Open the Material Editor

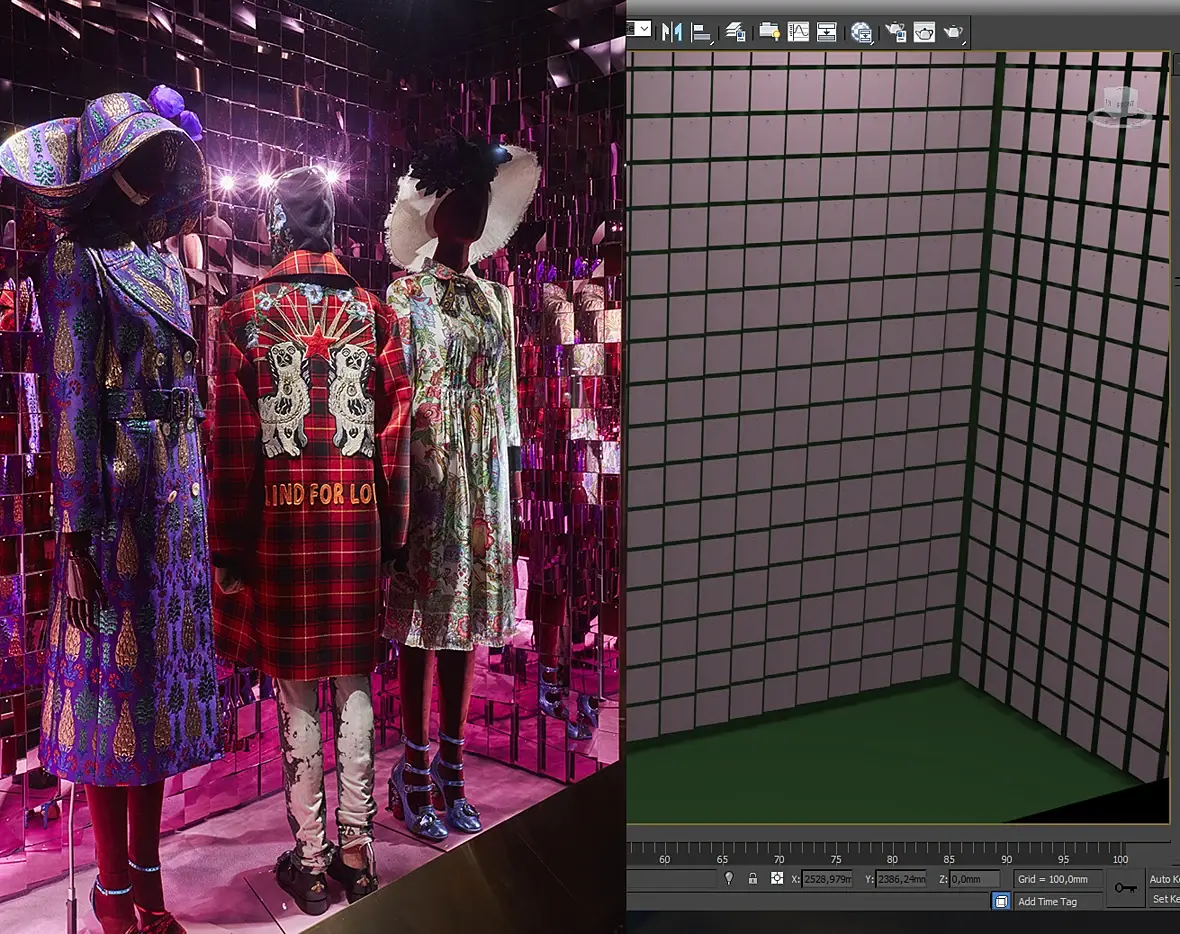[x=861, y=32]
